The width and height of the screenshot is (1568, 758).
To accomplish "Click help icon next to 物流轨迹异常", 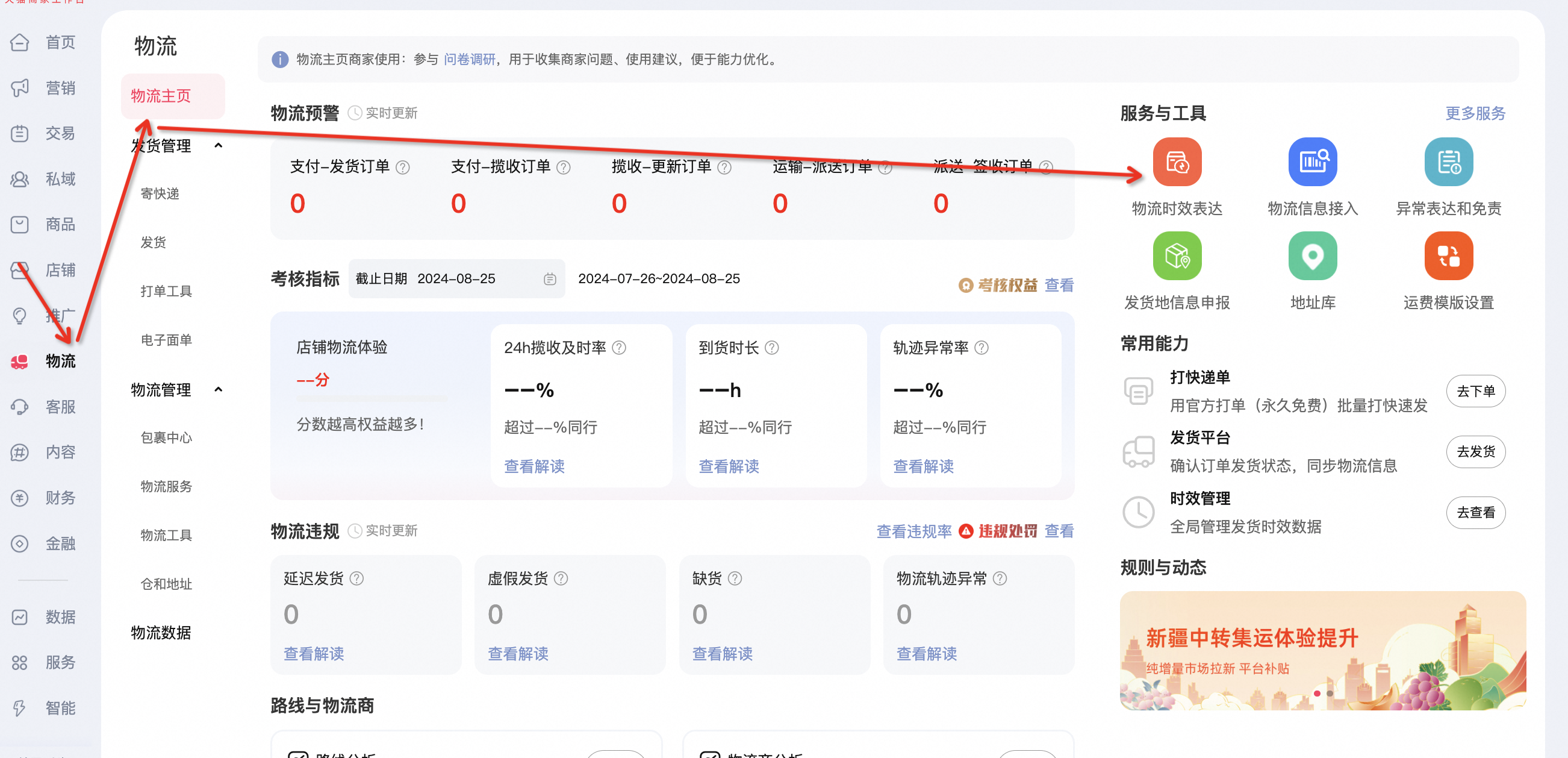I will point(1000,578).
